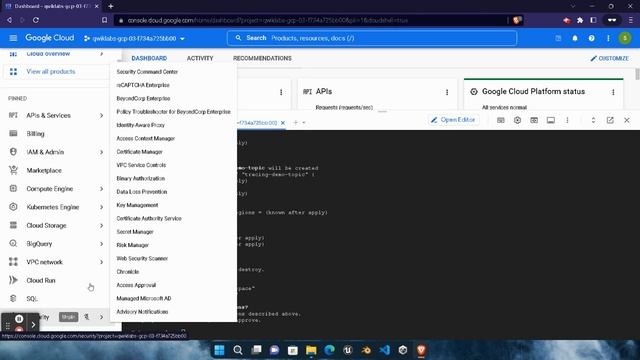
Task: Unpin Security from the sidebar
Action: (87, 317)
